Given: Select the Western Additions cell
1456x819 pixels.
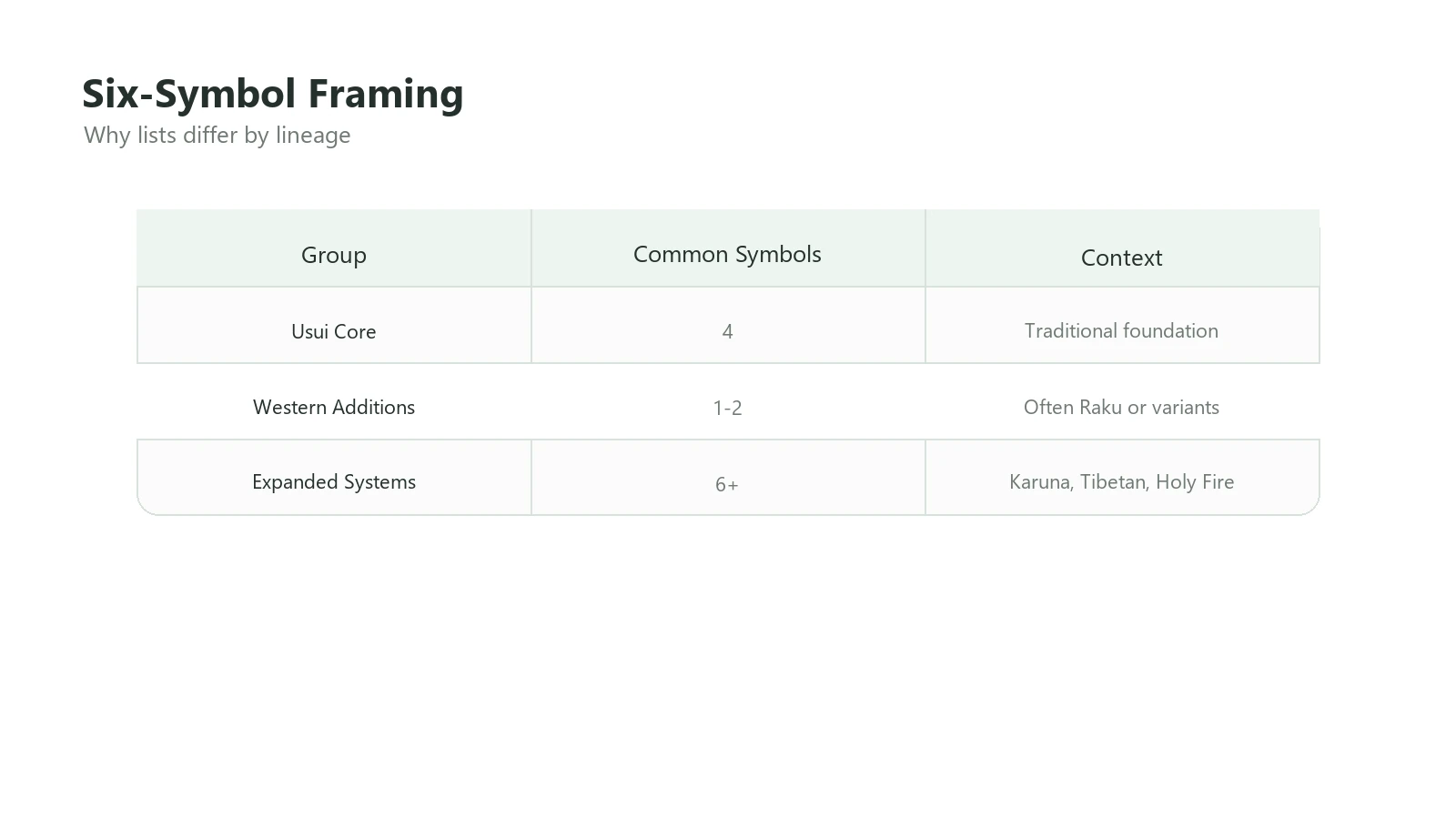Looking at the screenshot, I should click(x=334, y=401).
